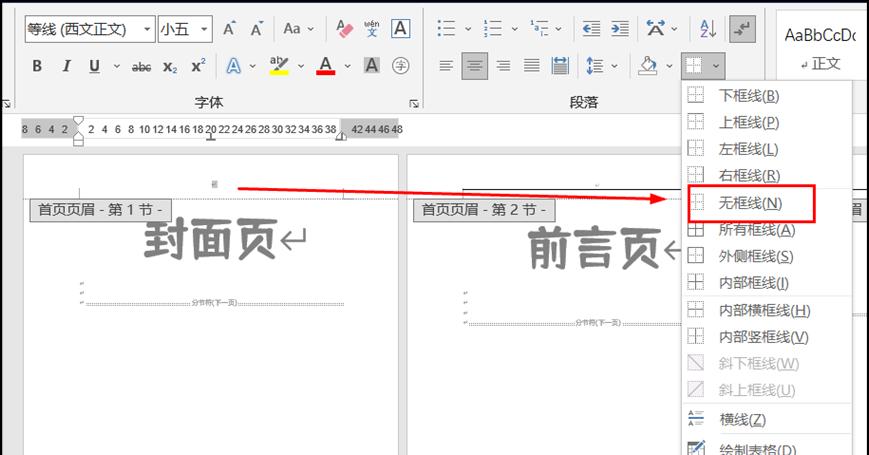
Task: Toggle center alignment
Action: [474, 66]
